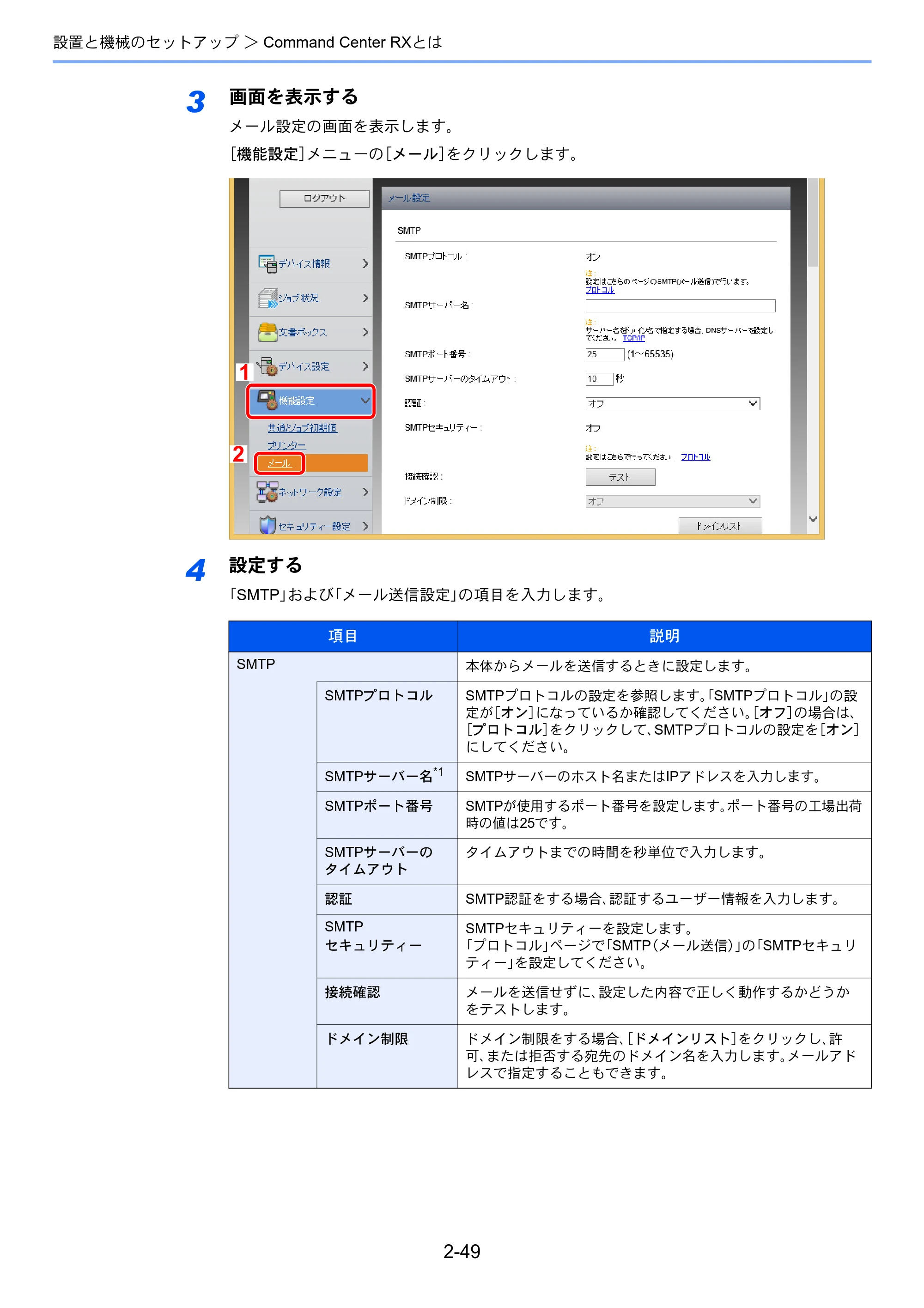Open the ドメイン制限 dropdown
Viewport: 924px width, 1308px height.
point(672,501)
